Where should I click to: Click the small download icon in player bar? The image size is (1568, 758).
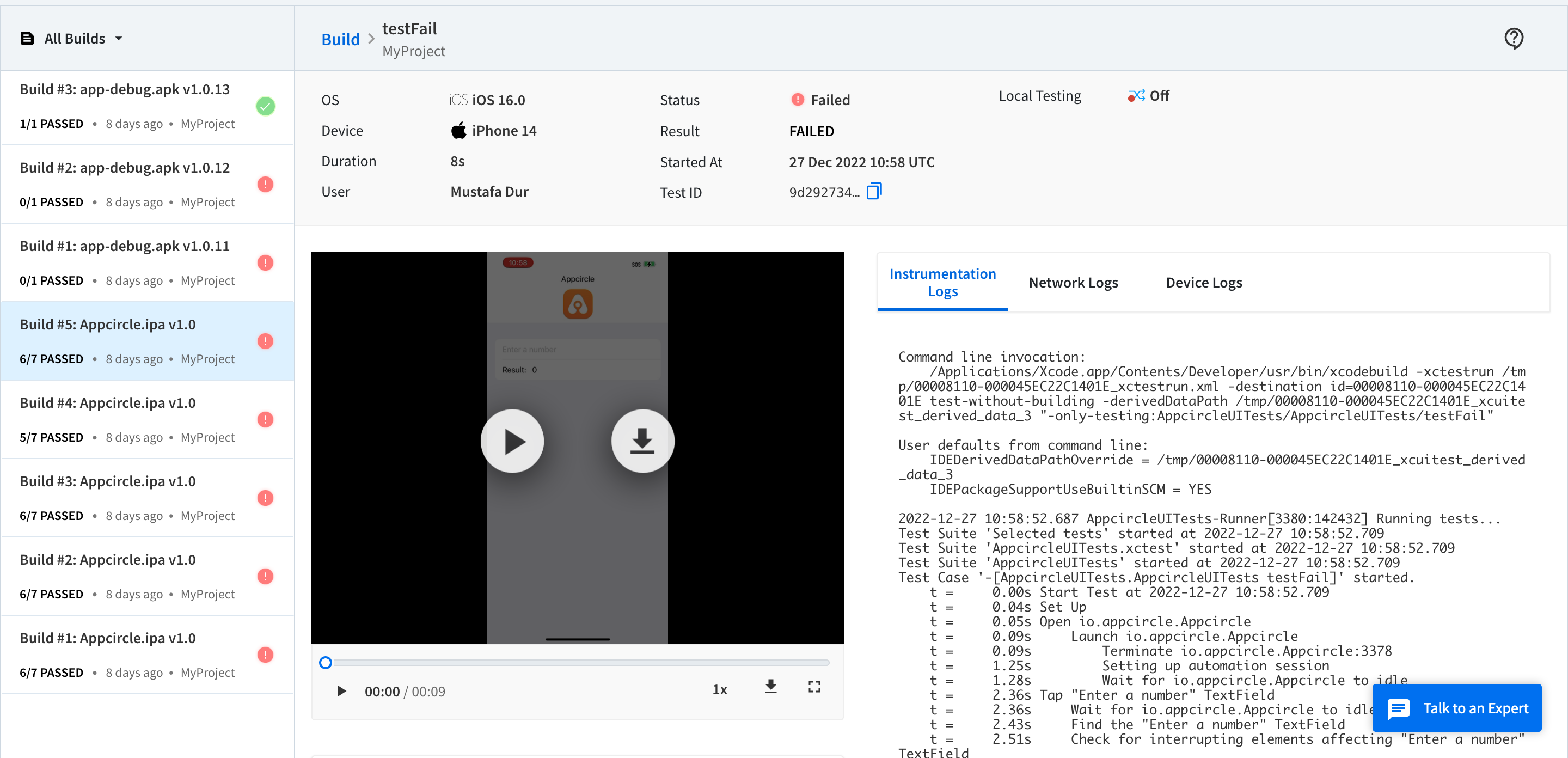tap(770, 687)
